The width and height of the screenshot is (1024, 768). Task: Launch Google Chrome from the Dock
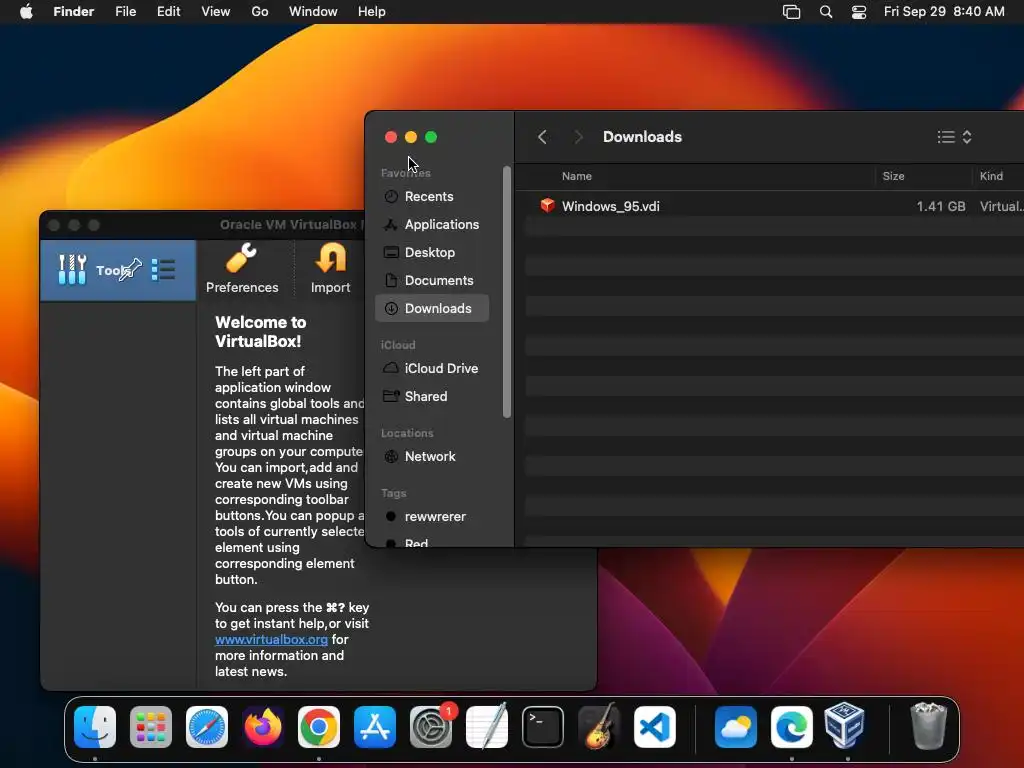tap(319, 727)
